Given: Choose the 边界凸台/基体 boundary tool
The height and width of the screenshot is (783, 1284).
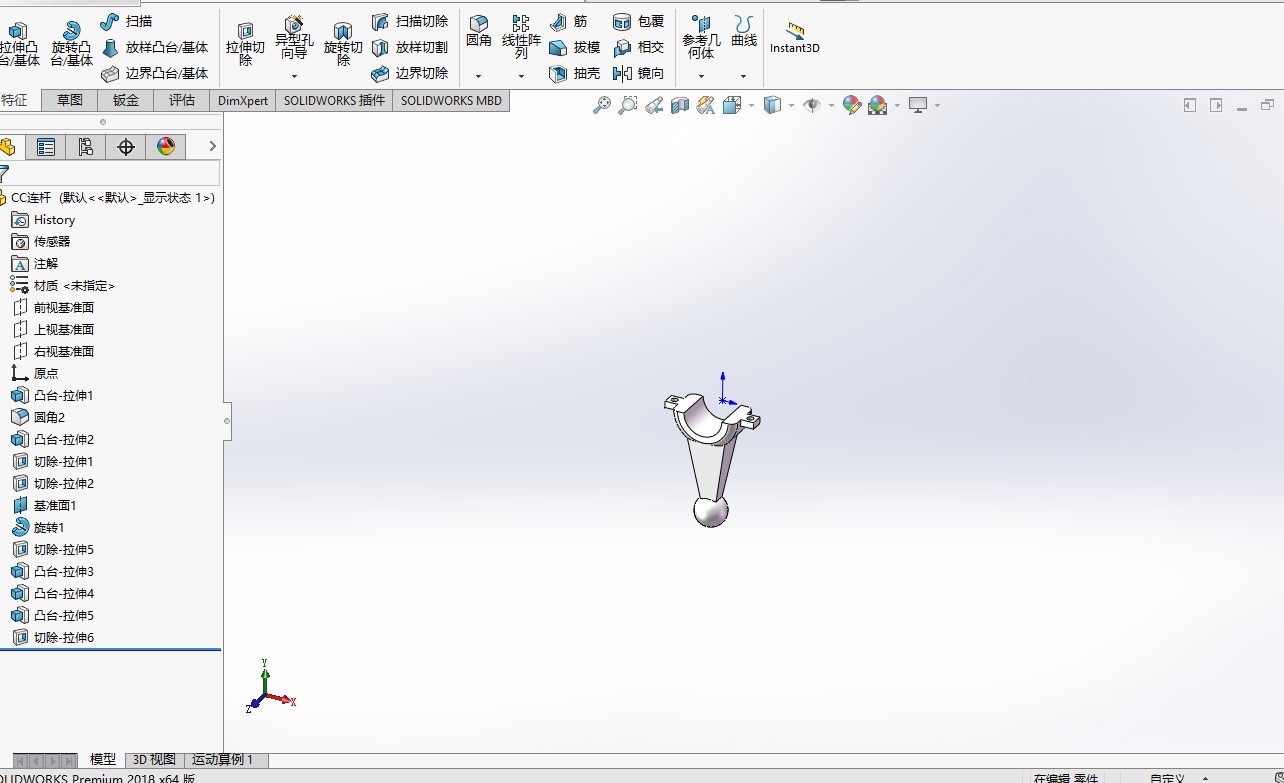Looking at the screenshot, I should tap(154, 73).
